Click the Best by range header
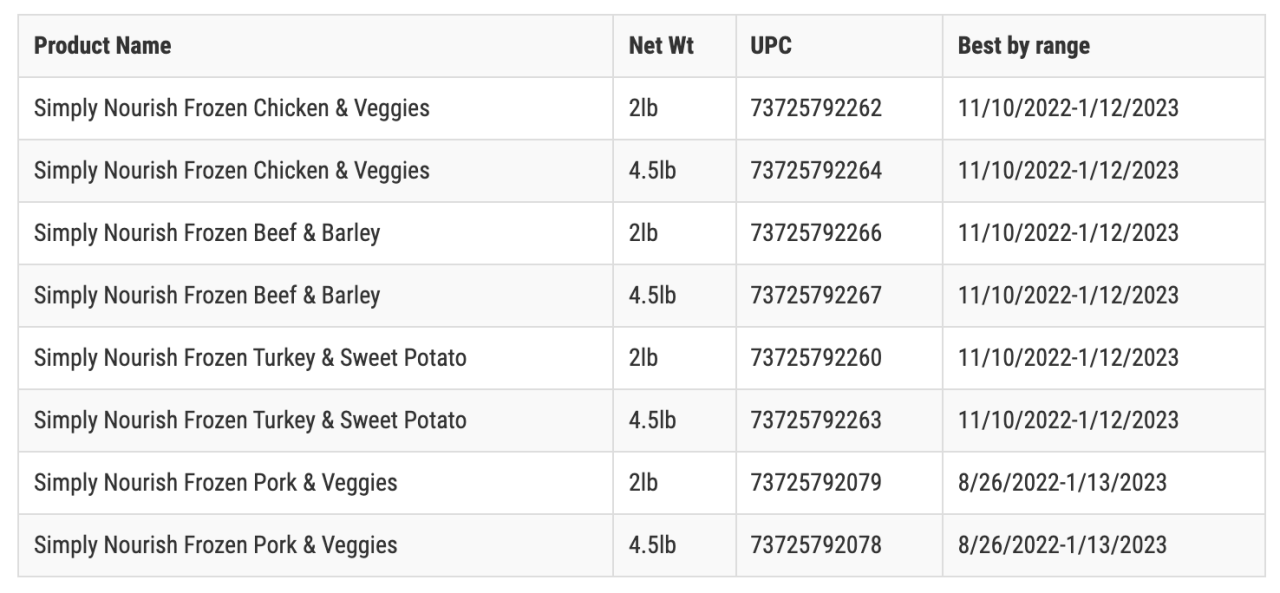The width and height of the screenshot is (1280, 593). 1023,46
